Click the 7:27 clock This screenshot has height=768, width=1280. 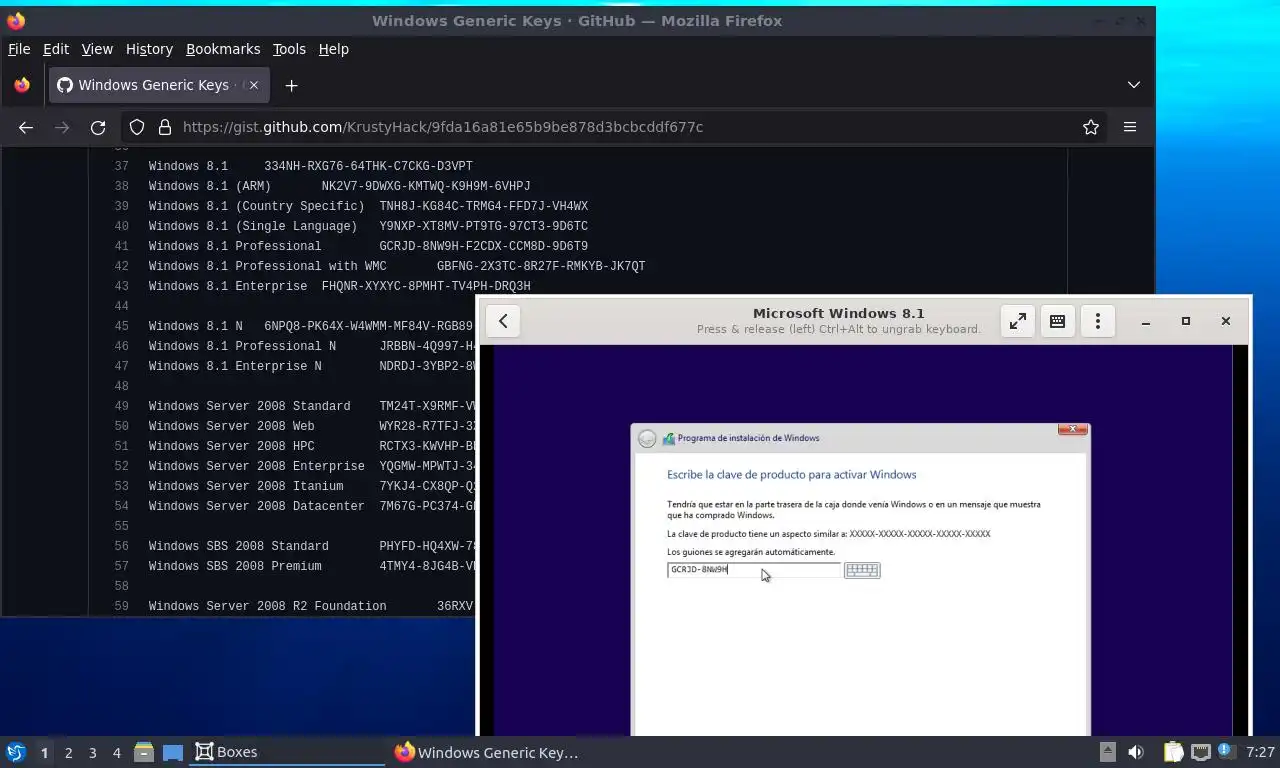point(1260,752)
